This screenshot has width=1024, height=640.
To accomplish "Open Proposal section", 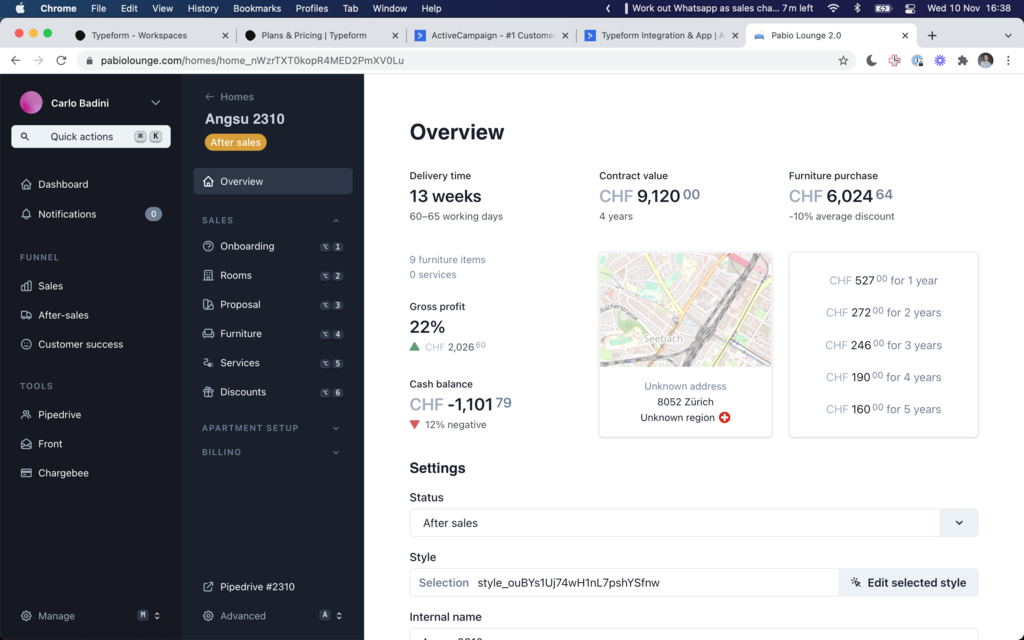I will pyautogui.click(x=272, y=304).
